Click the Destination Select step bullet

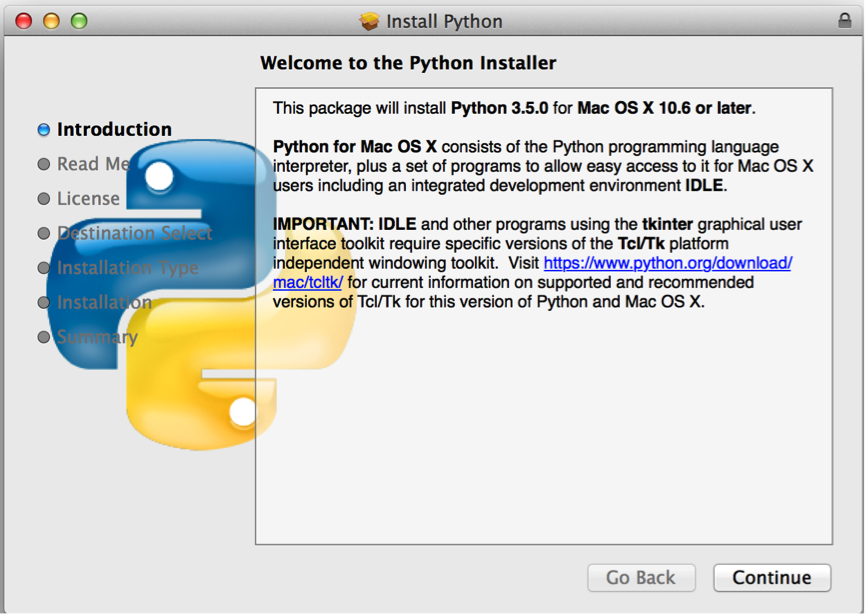(x=44, y=233)
